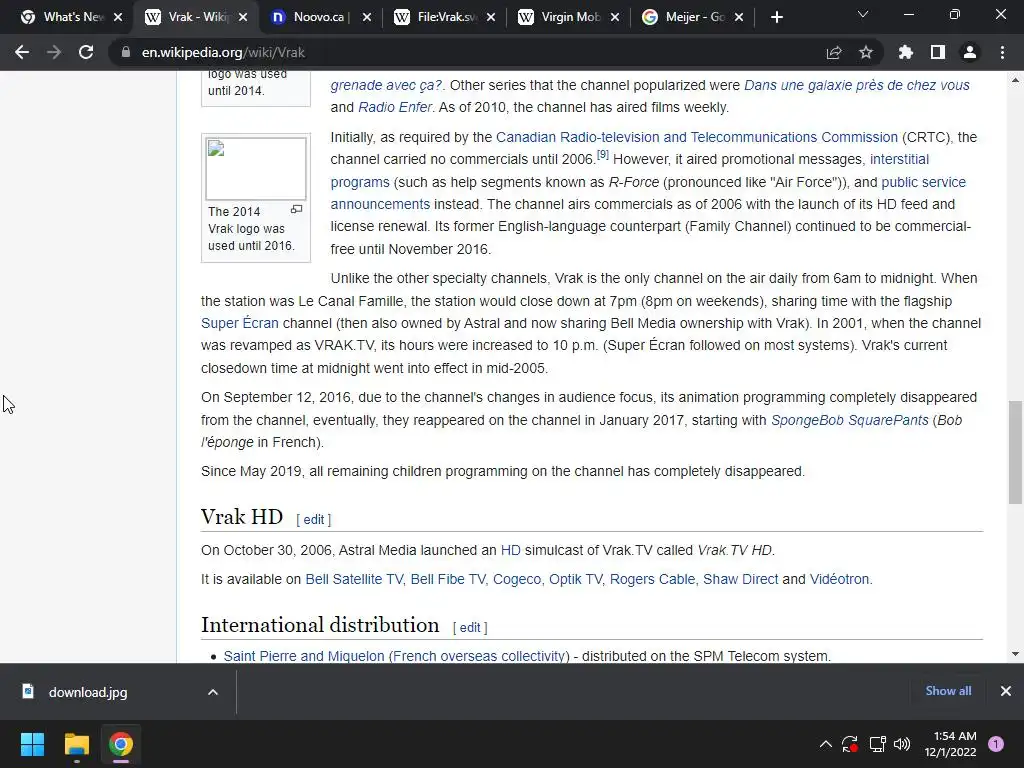
Task: Open the clock and calendar
Action: coord(951,744)
